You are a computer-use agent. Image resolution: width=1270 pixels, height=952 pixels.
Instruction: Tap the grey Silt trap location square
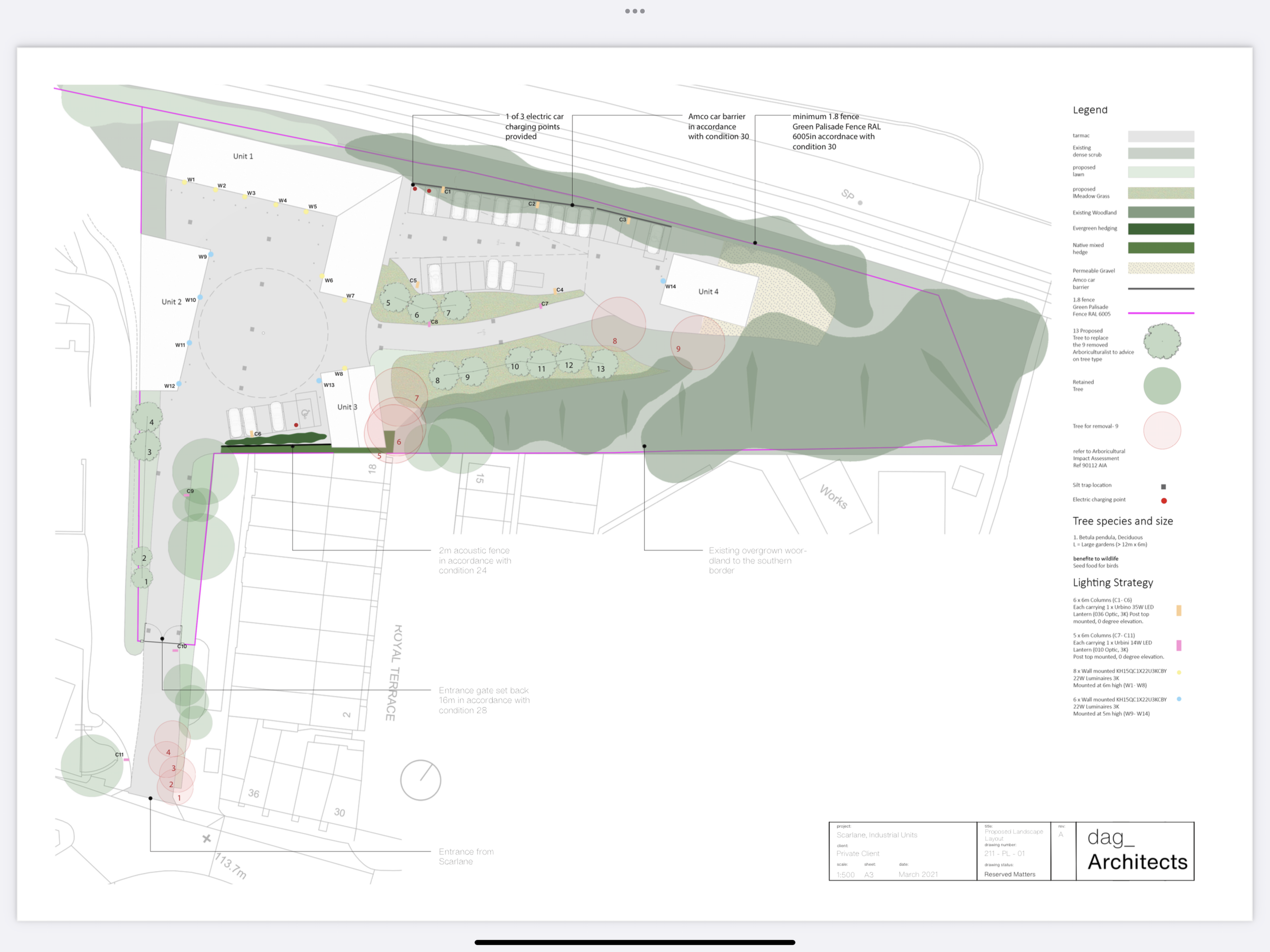1163,486
